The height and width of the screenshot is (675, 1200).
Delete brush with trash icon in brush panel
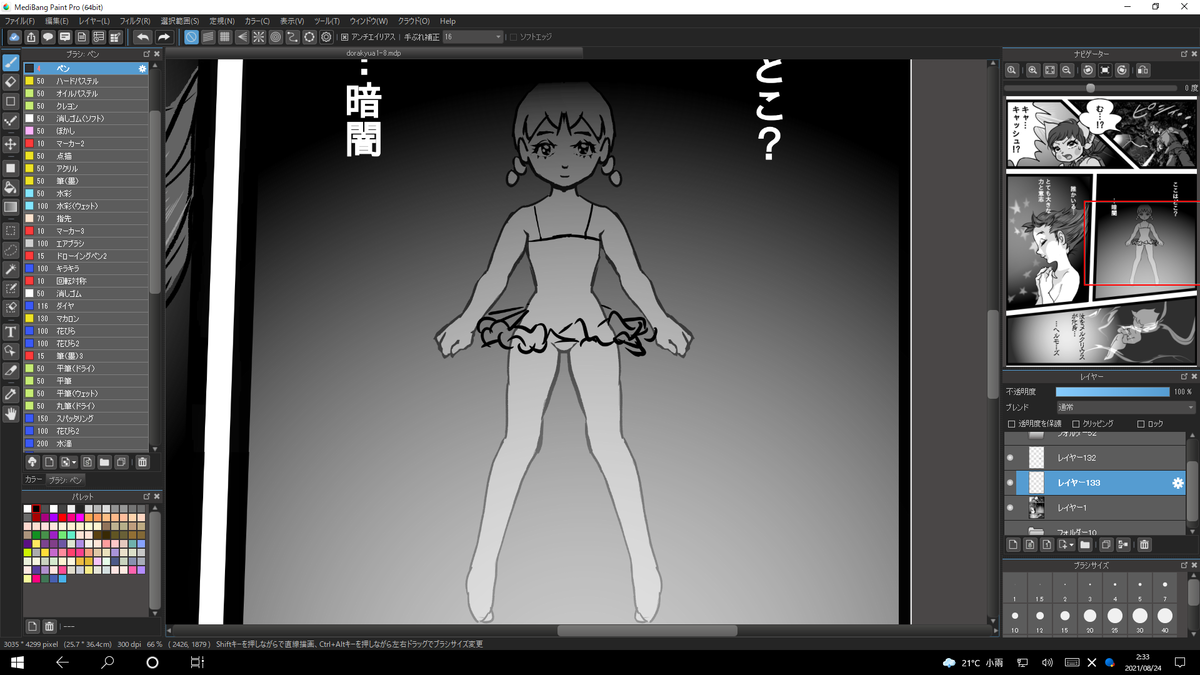click(143, 462)
